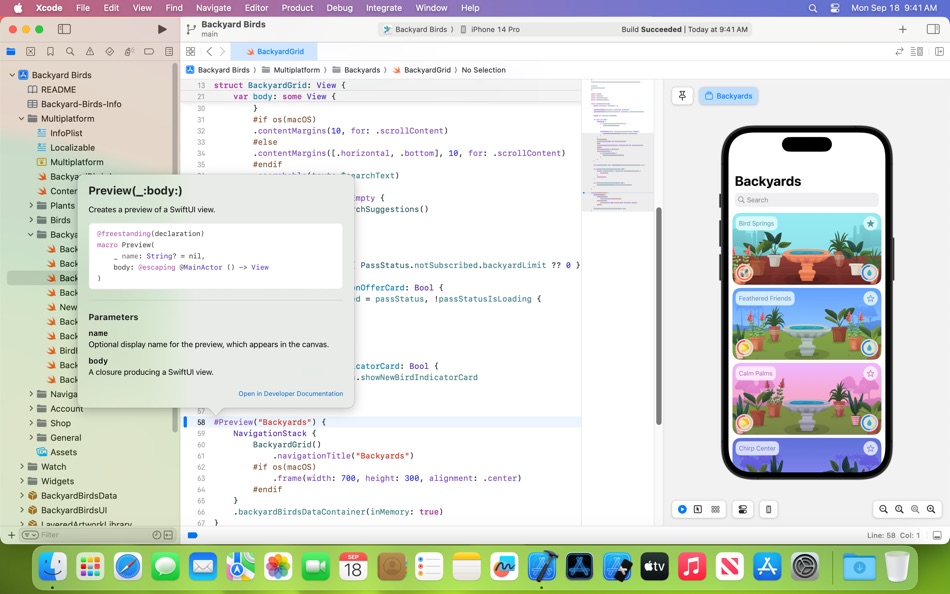Screen dimensions: 950x594
Task: Select the preview variants grid icon
Action: click(715, 509)
